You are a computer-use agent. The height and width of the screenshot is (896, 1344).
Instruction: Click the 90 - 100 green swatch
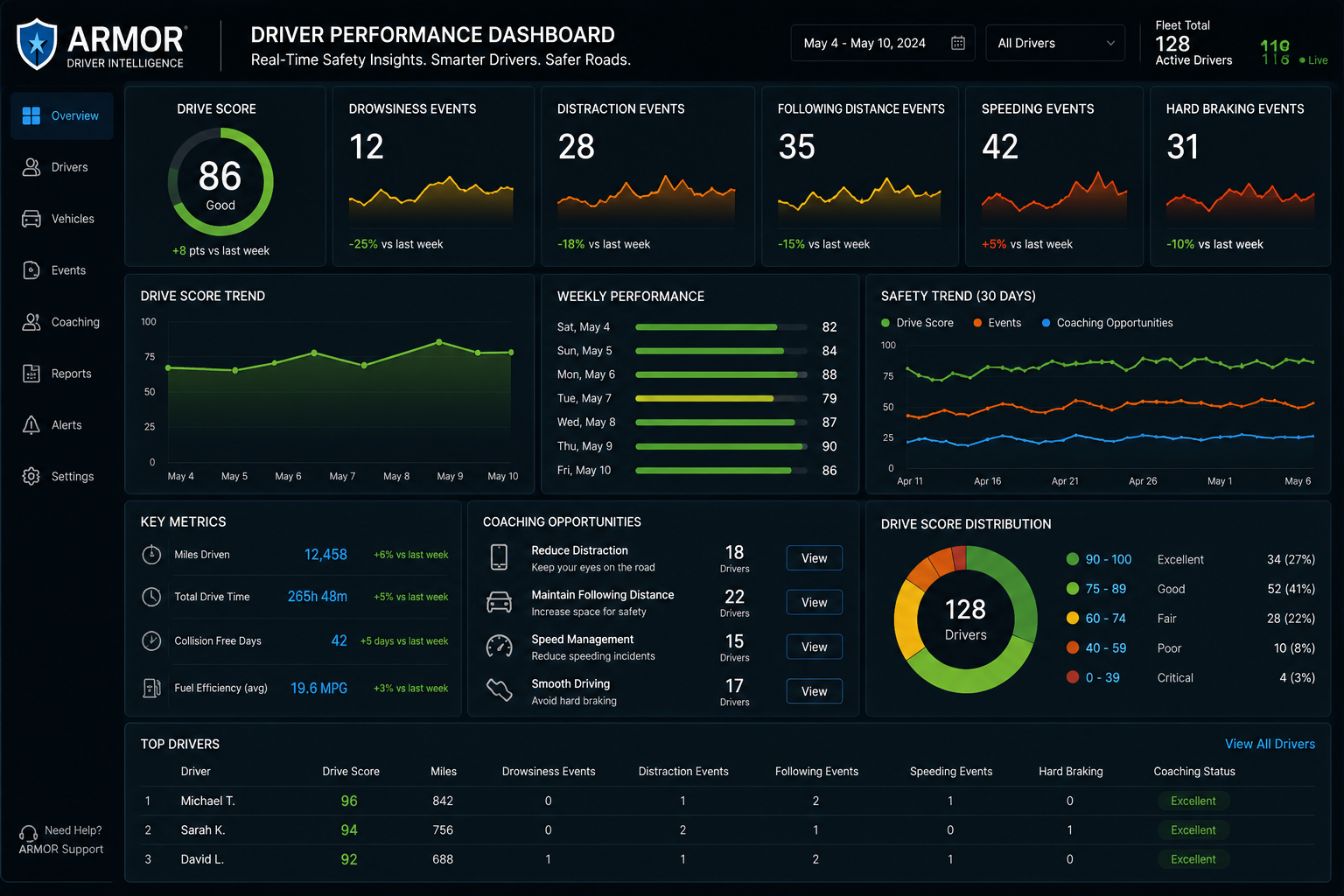tap(1073, 559)
